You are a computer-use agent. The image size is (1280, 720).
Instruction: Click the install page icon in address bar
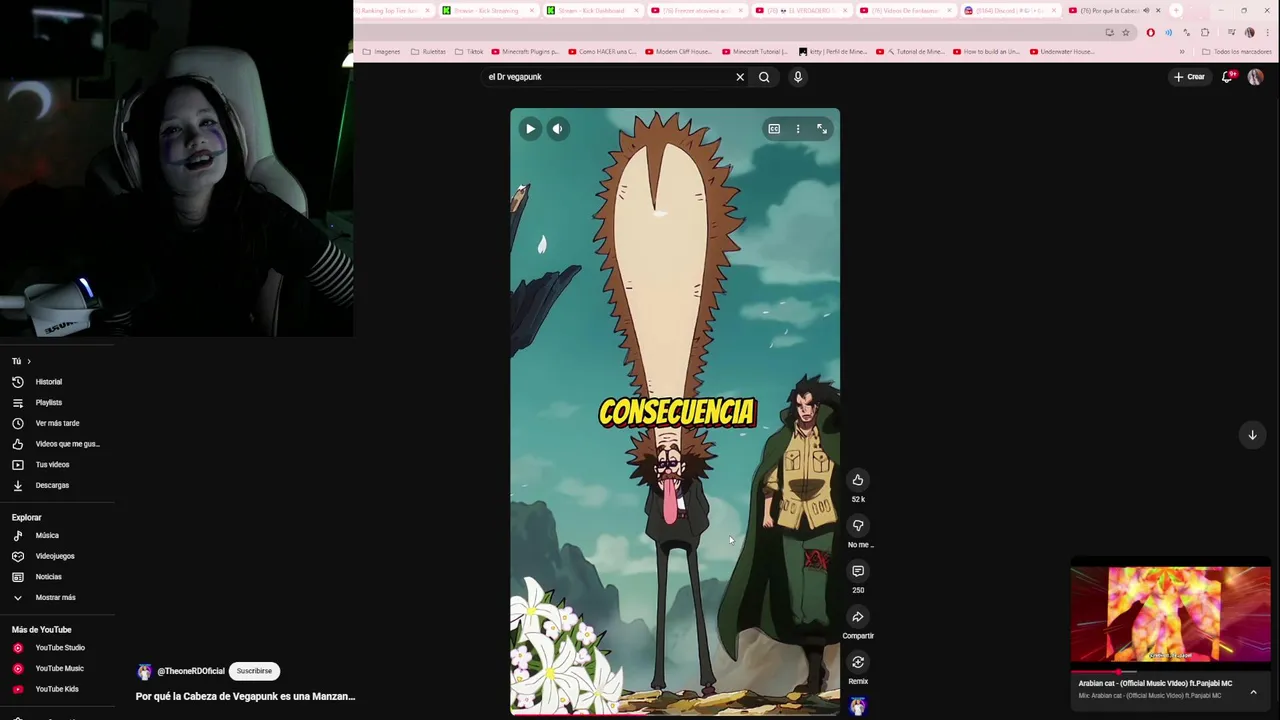tap(1109, 32)
